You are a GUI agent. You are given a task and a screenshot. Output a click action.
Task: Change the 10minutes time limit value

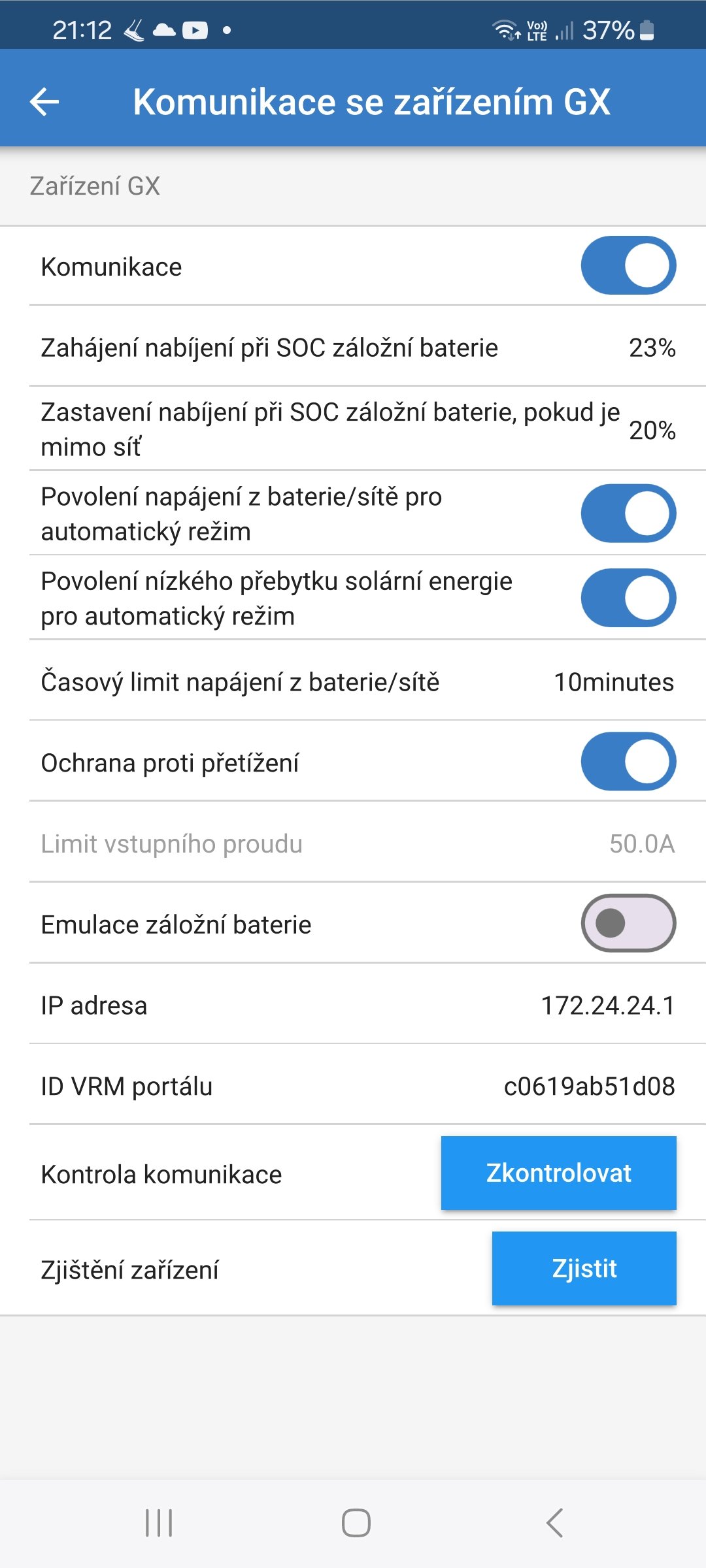pos(614,682)
